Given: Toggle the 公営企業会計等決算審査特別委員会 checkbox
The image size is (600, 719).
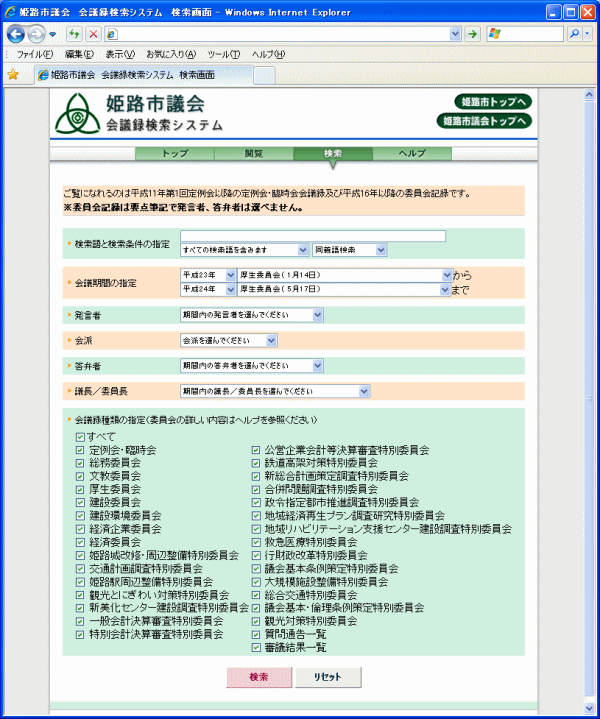Looking at the screenshot, I should [256, 450].
